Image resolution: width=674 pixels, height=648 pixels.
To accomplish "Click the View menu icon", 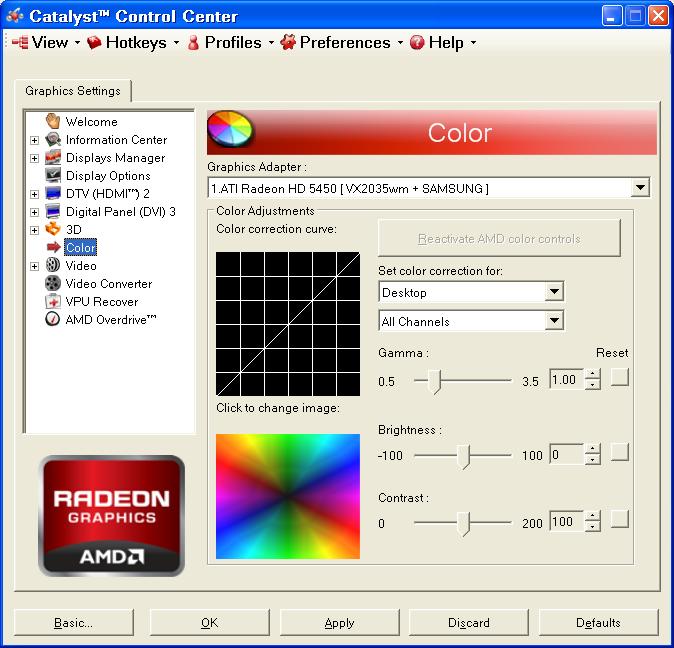I will 20,42.
